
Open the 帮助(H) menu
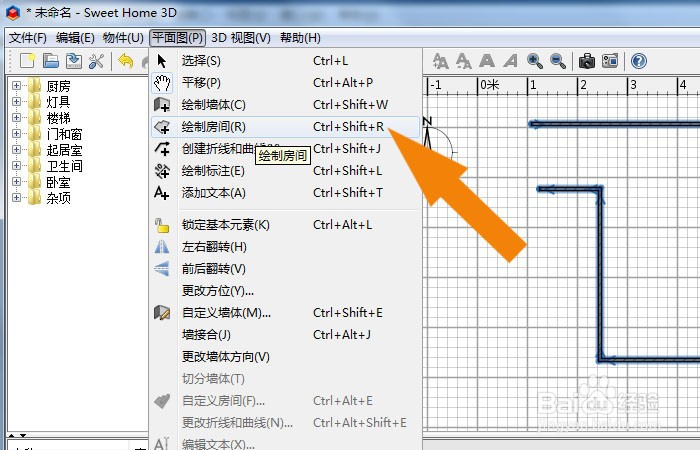(x=300, y=38)
